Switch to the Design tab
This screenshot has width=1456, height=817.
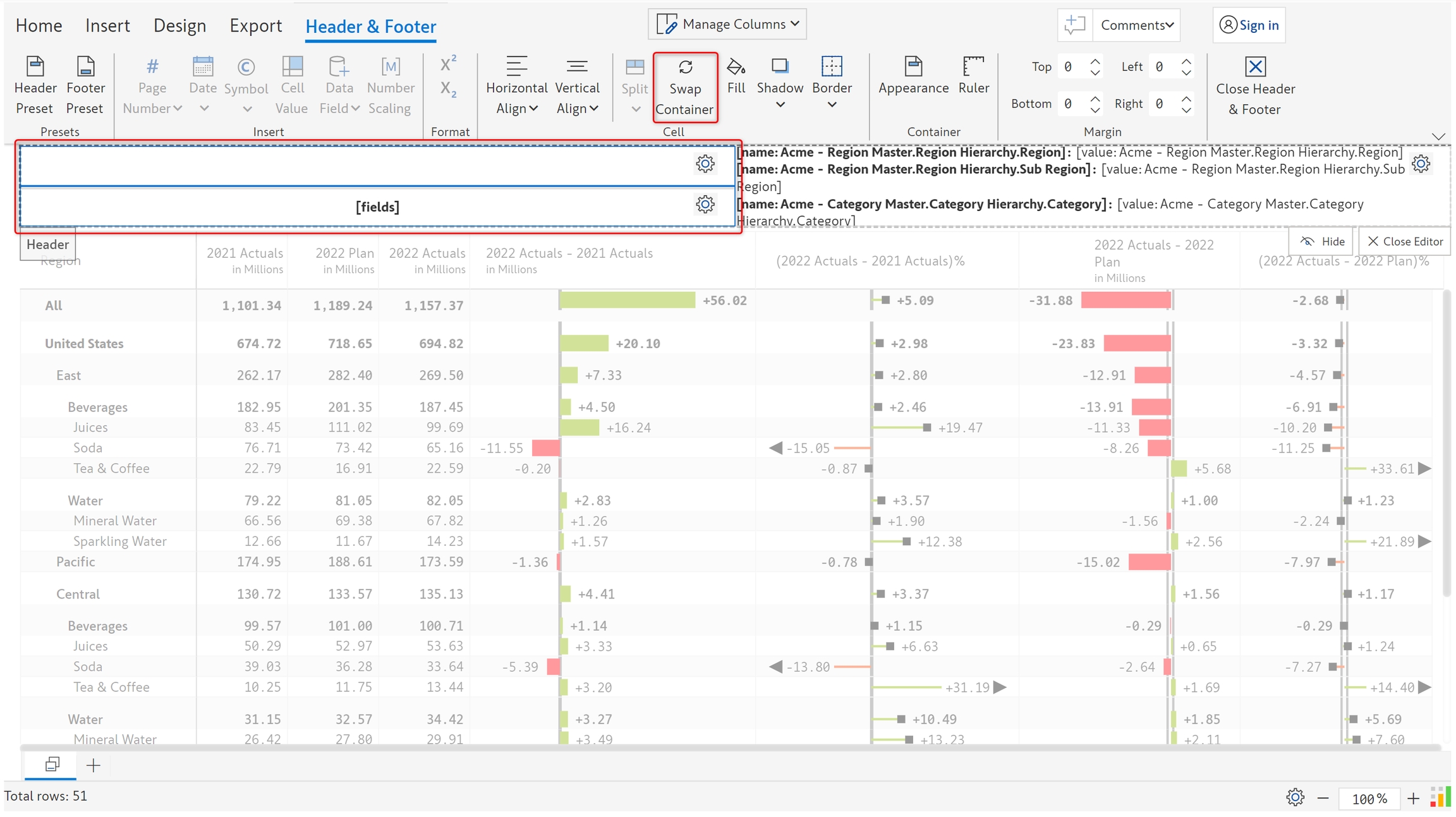(179, 26)
